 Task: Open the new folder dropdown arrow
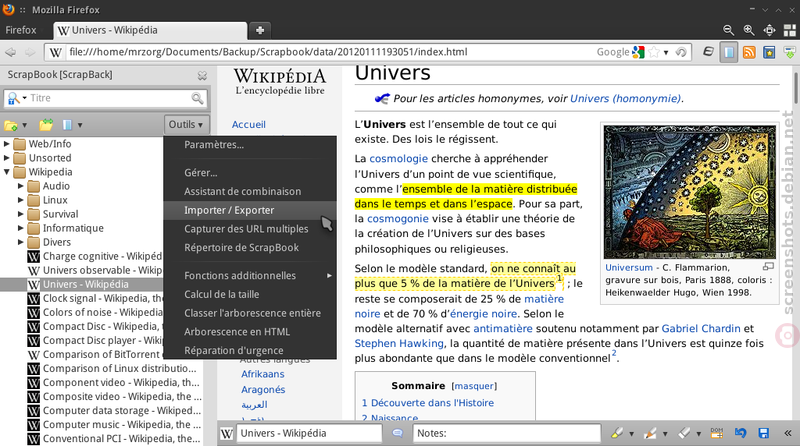click(24, 125)
